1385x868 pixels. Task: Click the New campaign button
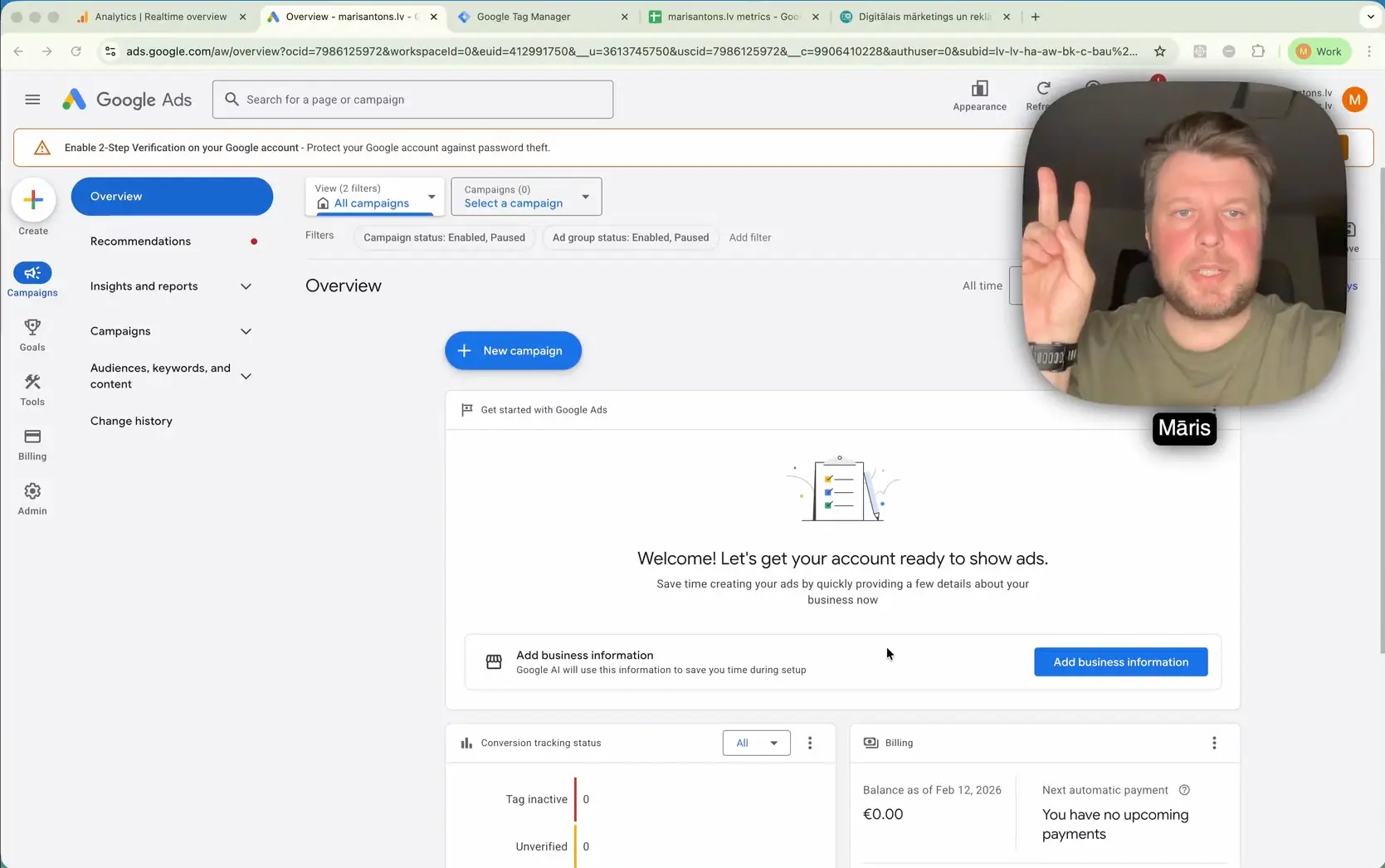tap(513, 351)
